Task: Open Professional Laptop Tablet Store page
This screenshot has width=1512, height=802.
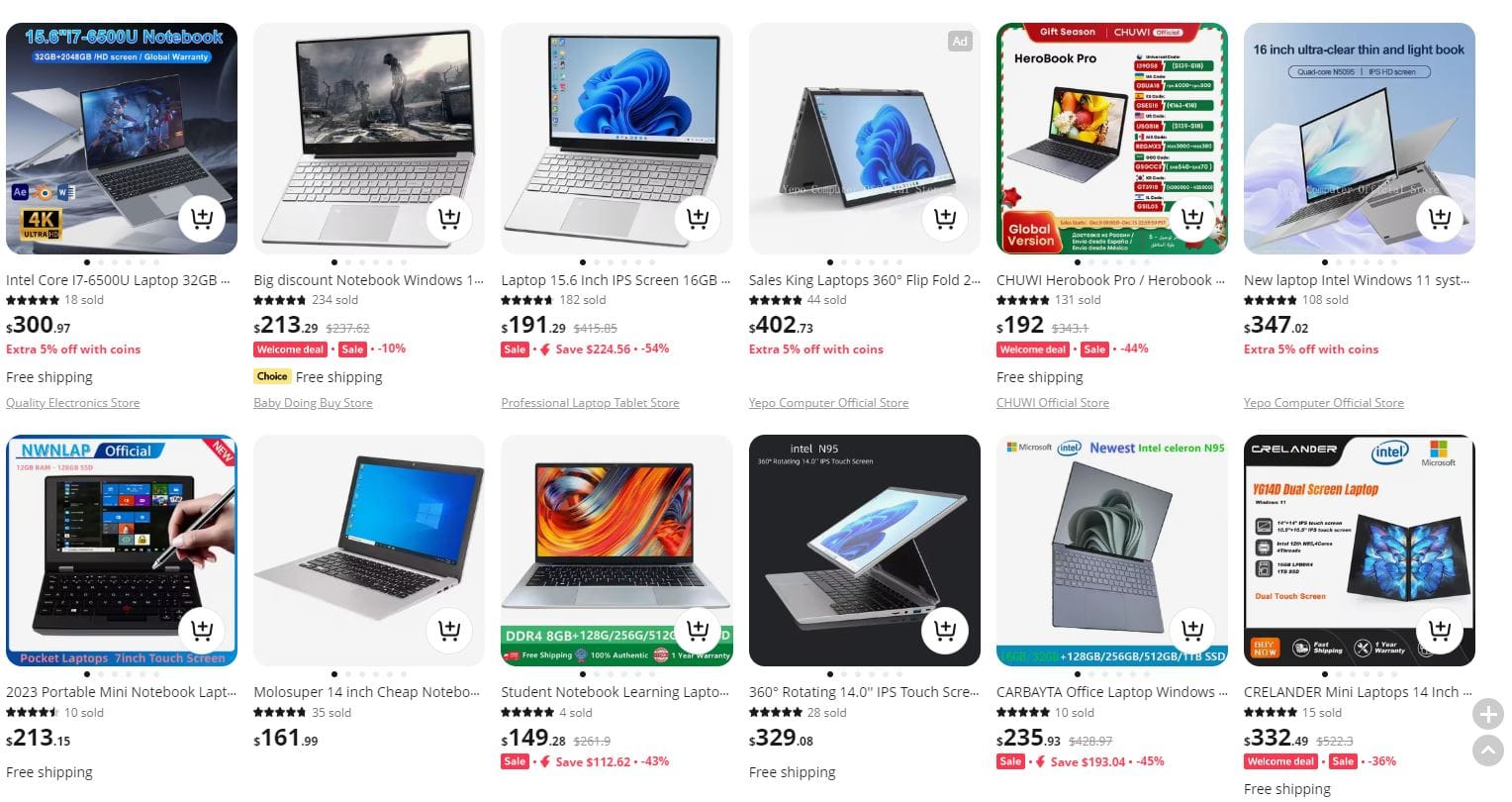Action: tap(590, 403)
